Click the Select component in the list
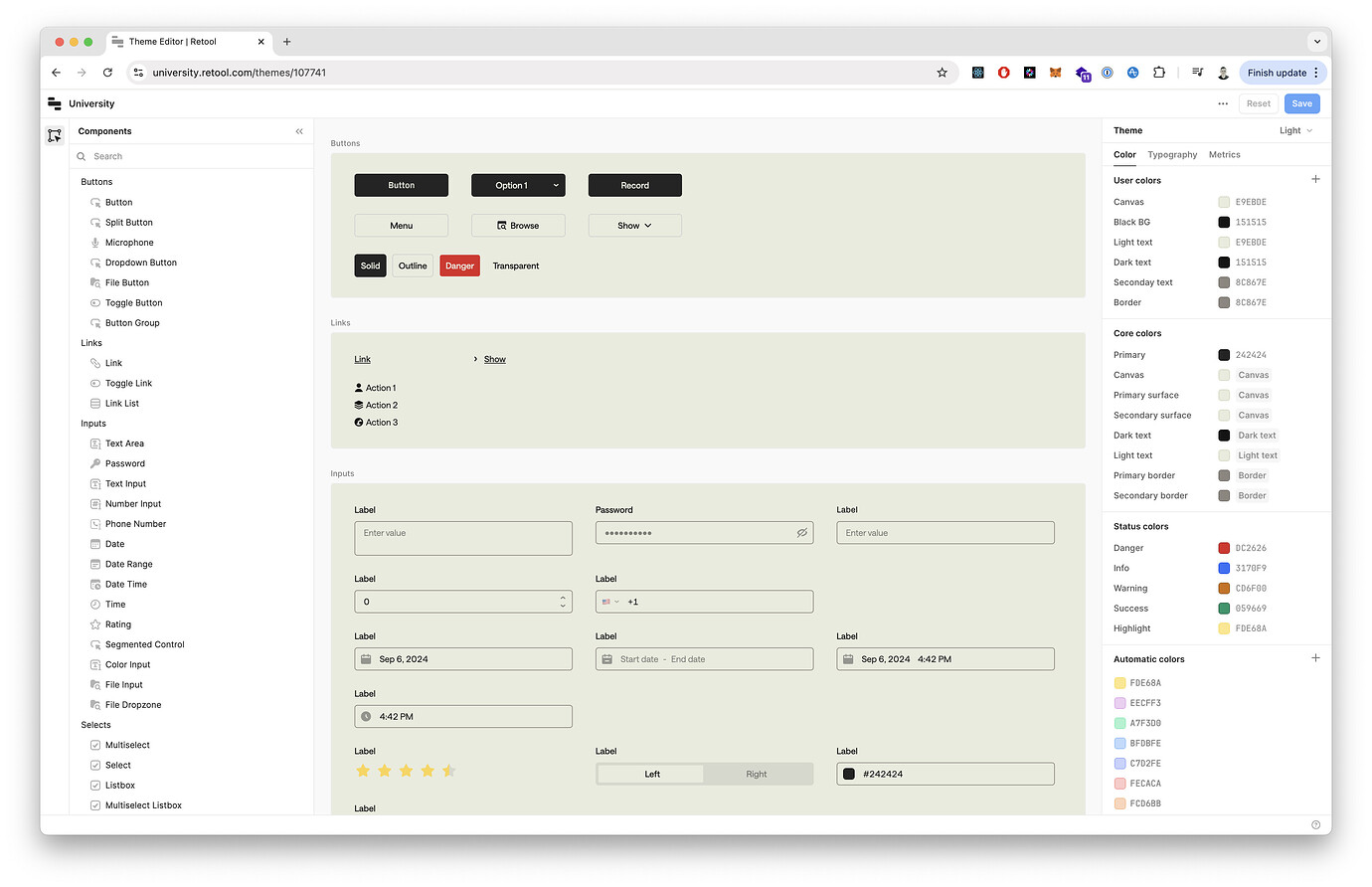1372x887 pixels. point(118,766)
